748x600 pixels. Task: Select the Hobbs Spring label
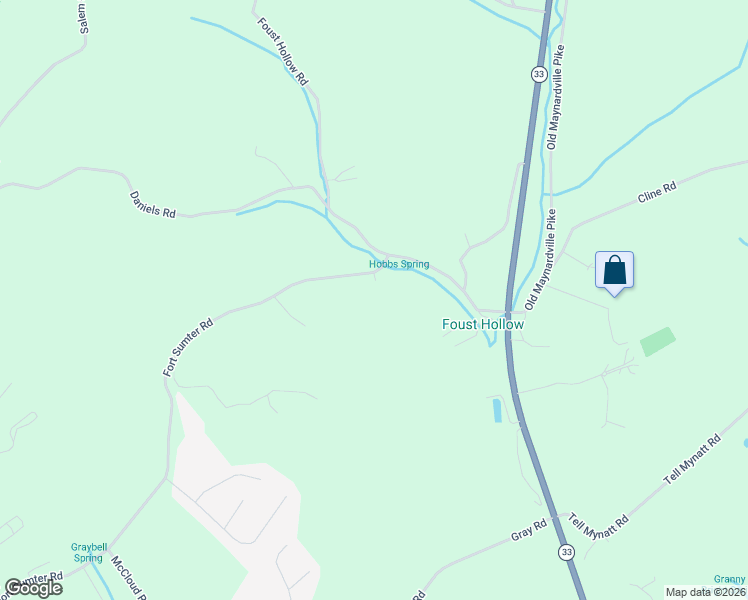point(399,264)
